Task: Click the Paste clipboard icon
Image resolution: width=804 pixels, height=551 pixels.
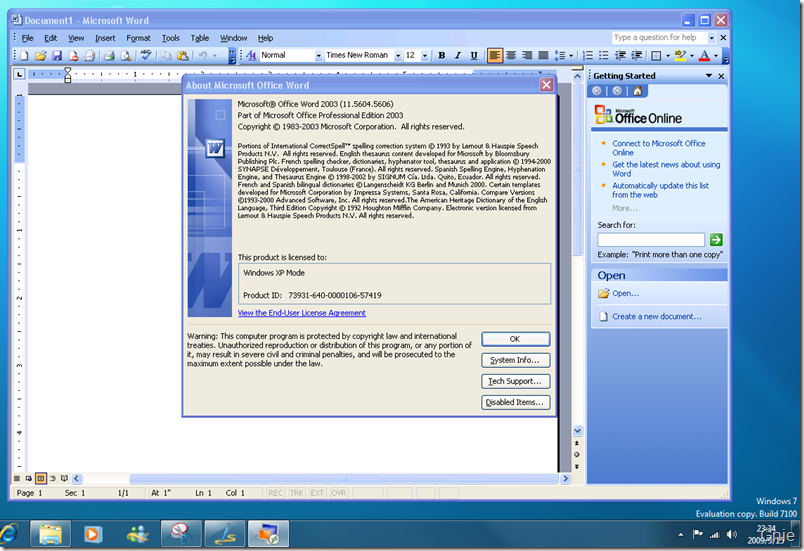Action: (x=182, y=56)
